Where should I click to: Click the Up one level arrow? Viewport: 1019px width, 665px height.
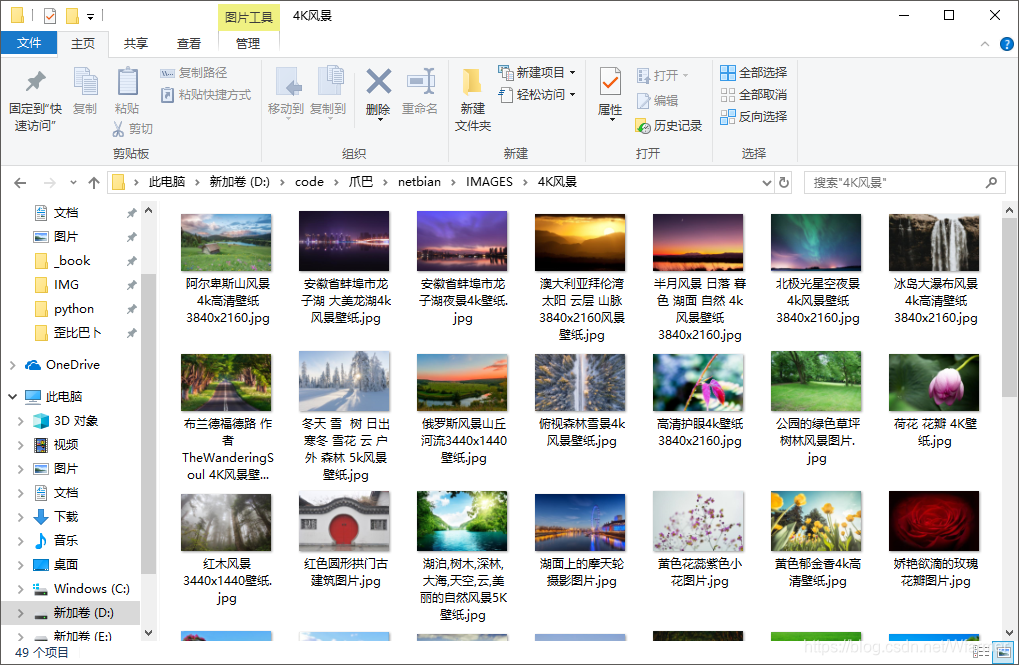(94, 183)
